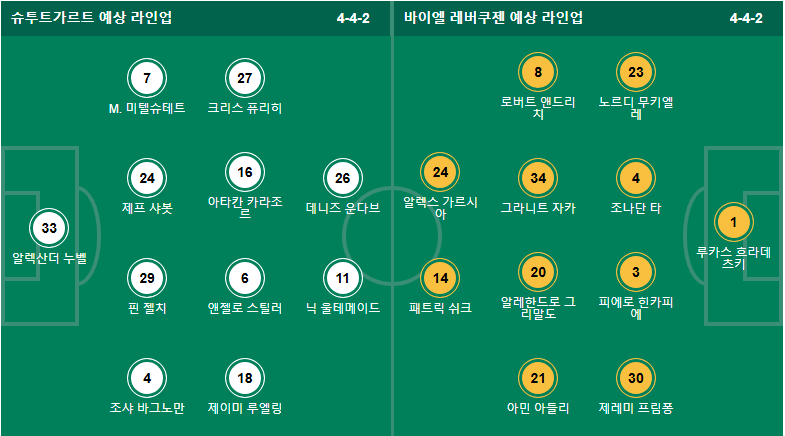Select the yellow number 30 player circle

[x=636, y=378]
